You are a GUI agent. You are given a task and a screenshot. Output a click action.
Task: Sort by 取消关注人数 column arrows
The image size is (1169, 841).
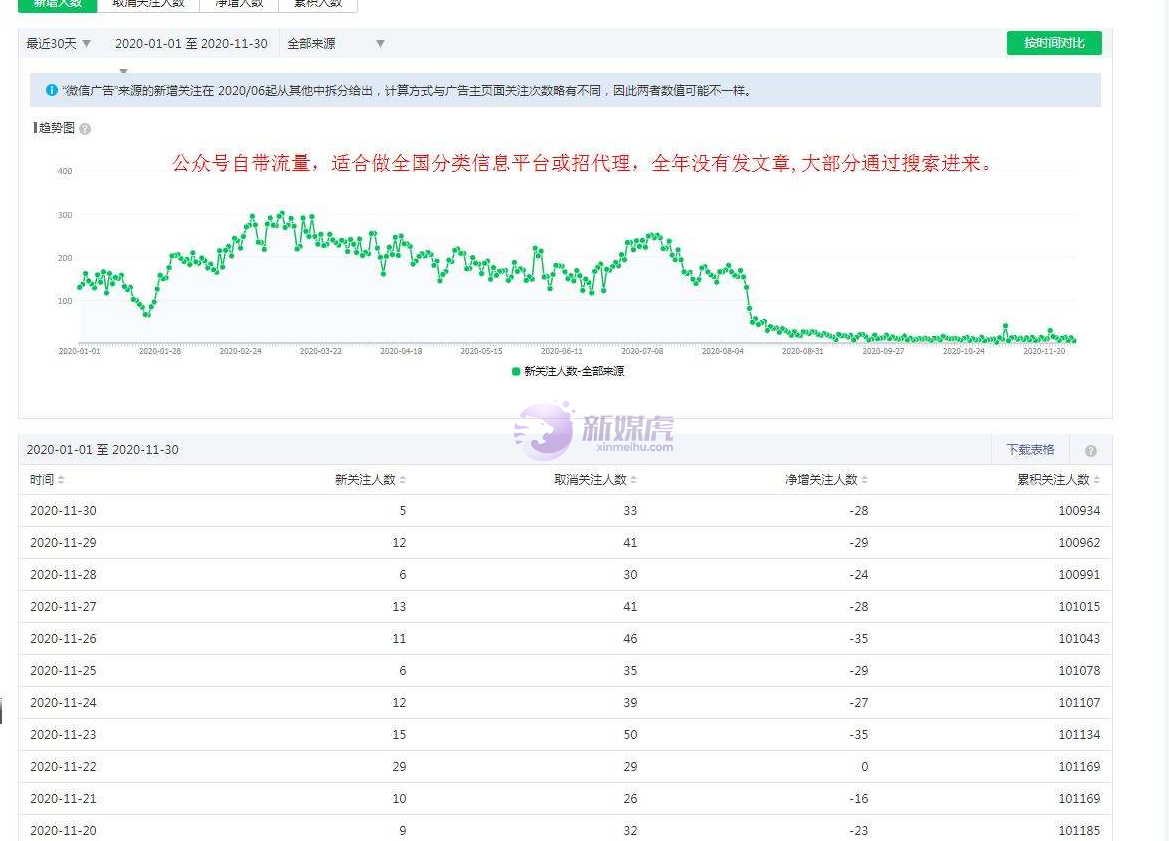pyautogui.click(x=634, y=480)
